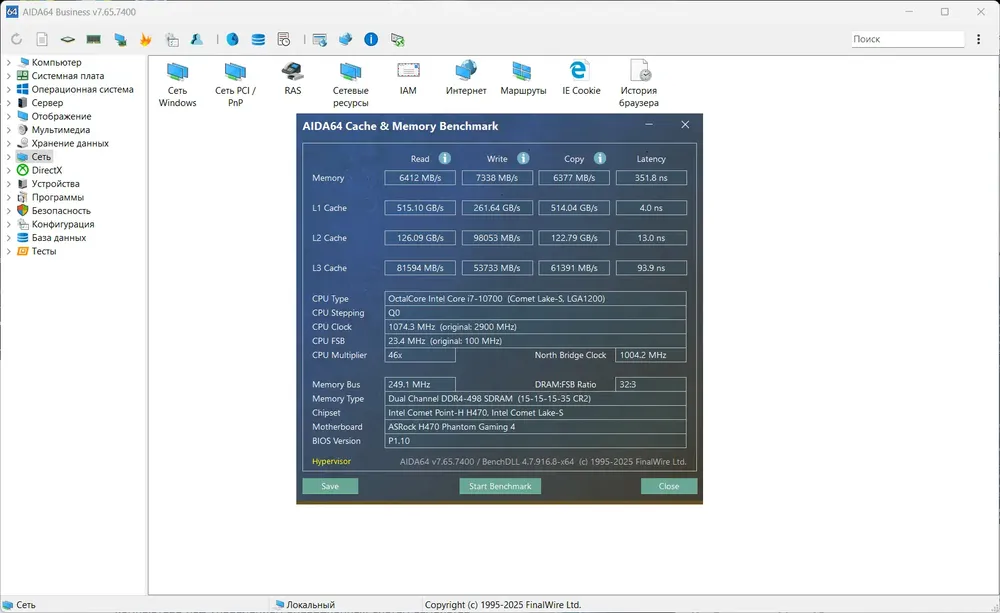Click the blue info toolbar icon
1000x613 pixels.
click(x=371, y=40)
